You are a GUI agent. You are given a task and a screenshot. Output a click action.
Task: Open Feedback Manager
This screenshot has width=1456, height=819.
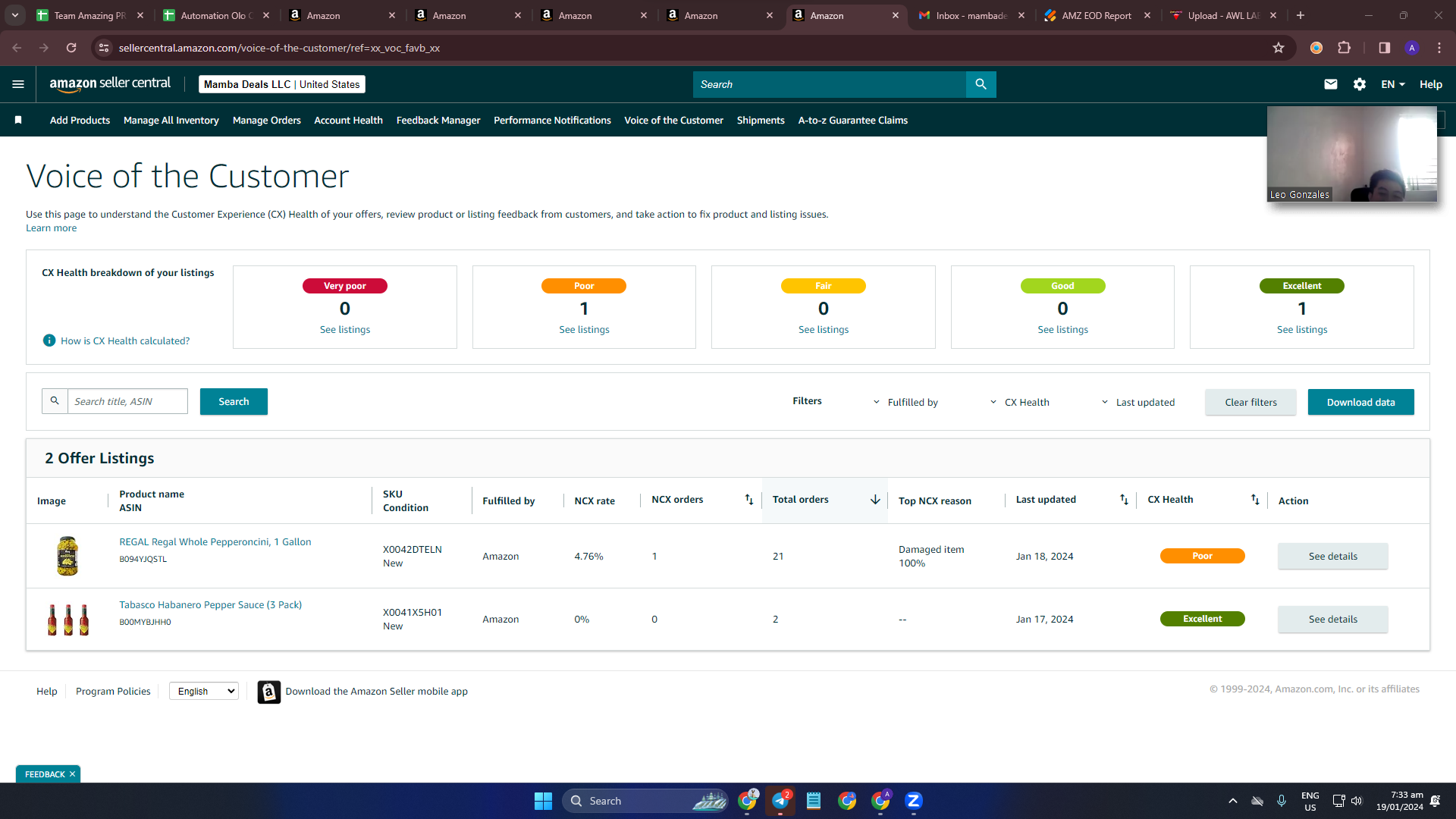[x=438, y=120]
